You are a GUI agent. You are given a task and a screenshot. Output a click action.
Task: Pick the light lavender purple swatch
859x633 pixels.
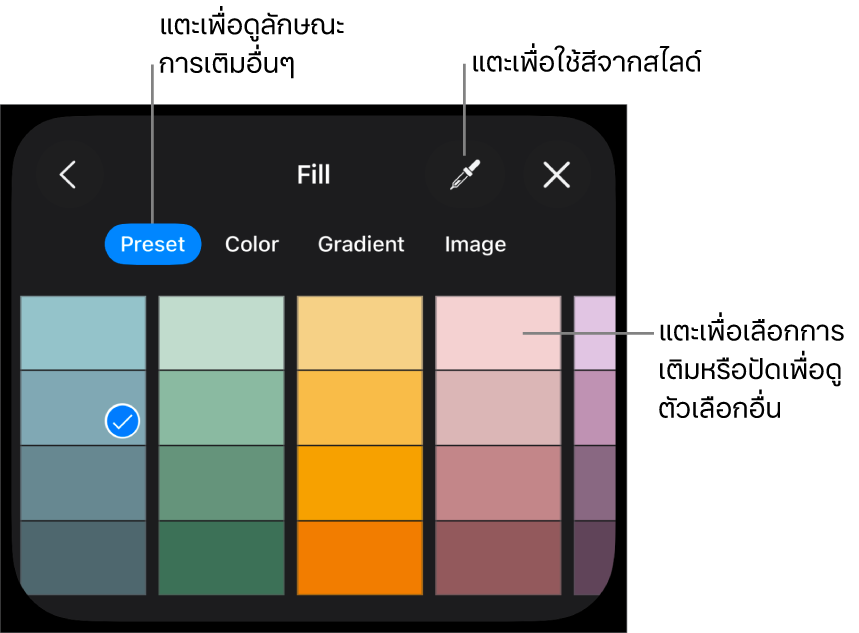[x=594, y=333]
